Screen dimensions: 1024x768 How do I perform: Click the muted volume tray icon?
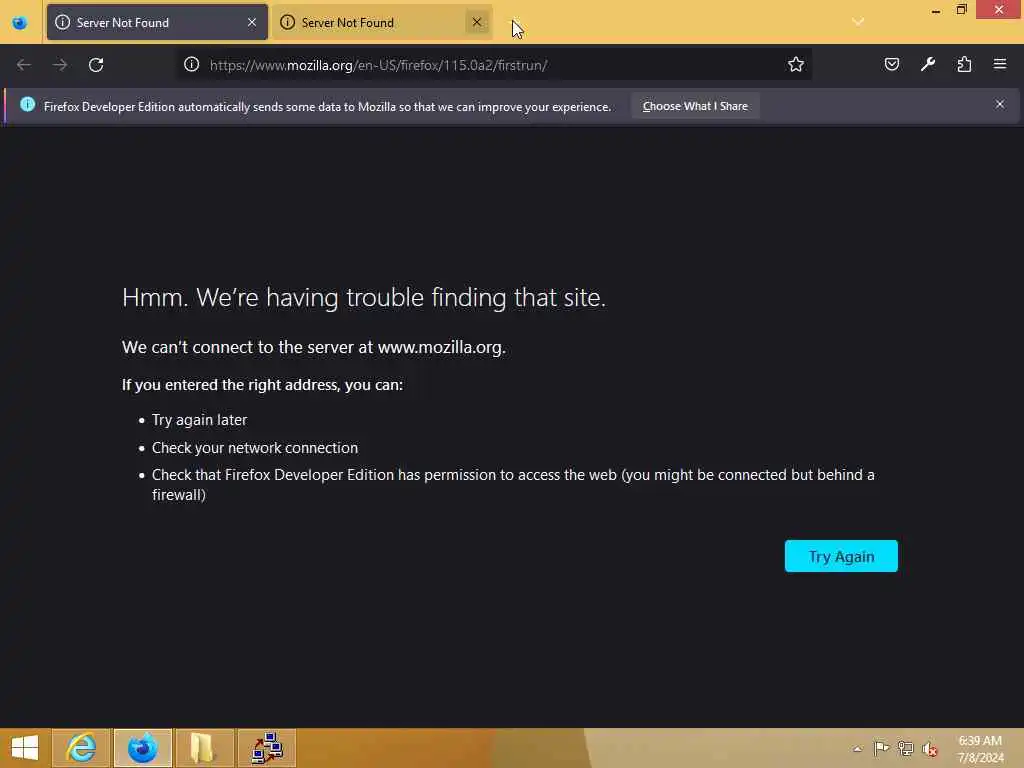(x=929, y=749)
